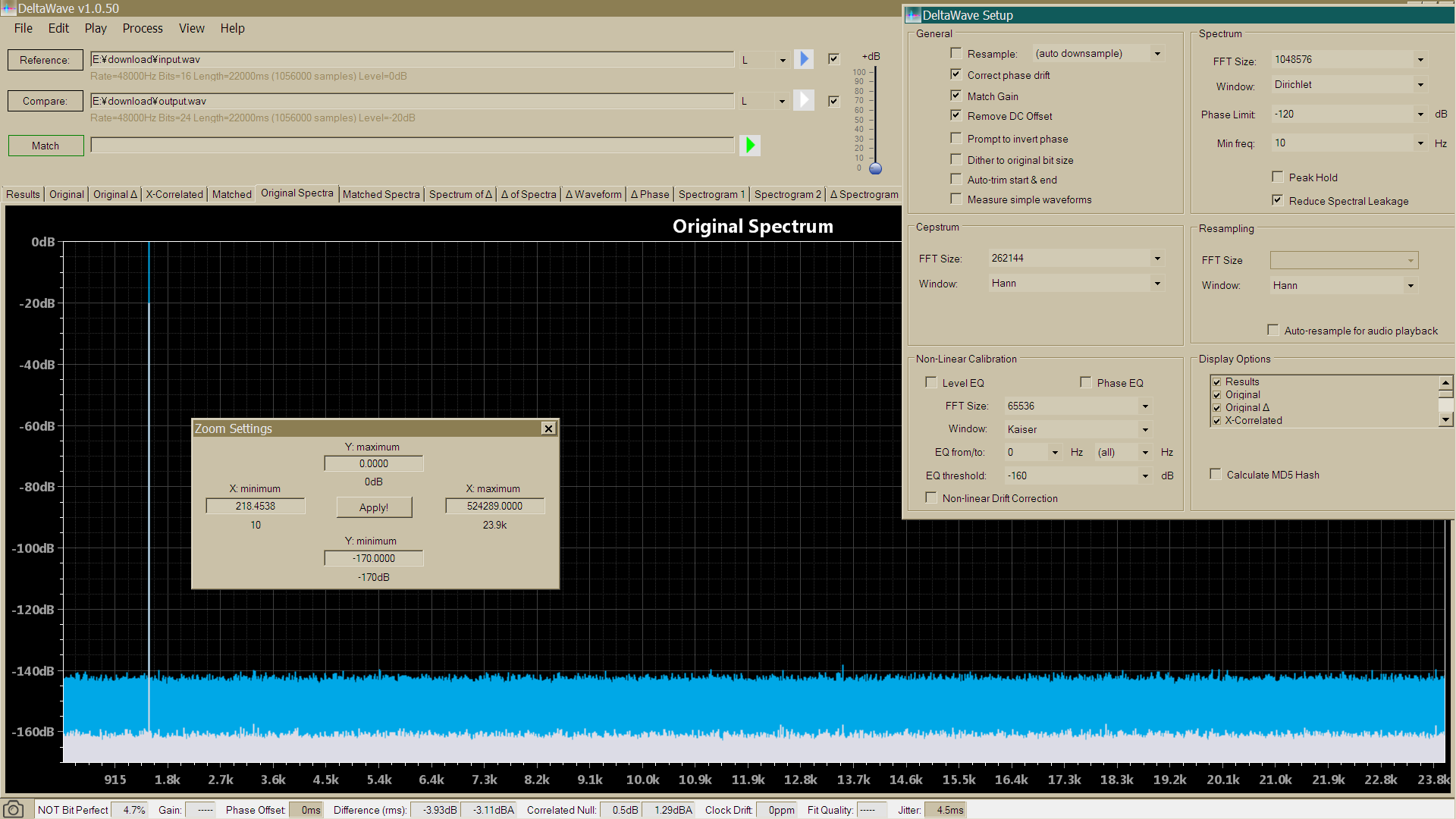Check Calculate MD5 Hash

(x=1215, y=474)
